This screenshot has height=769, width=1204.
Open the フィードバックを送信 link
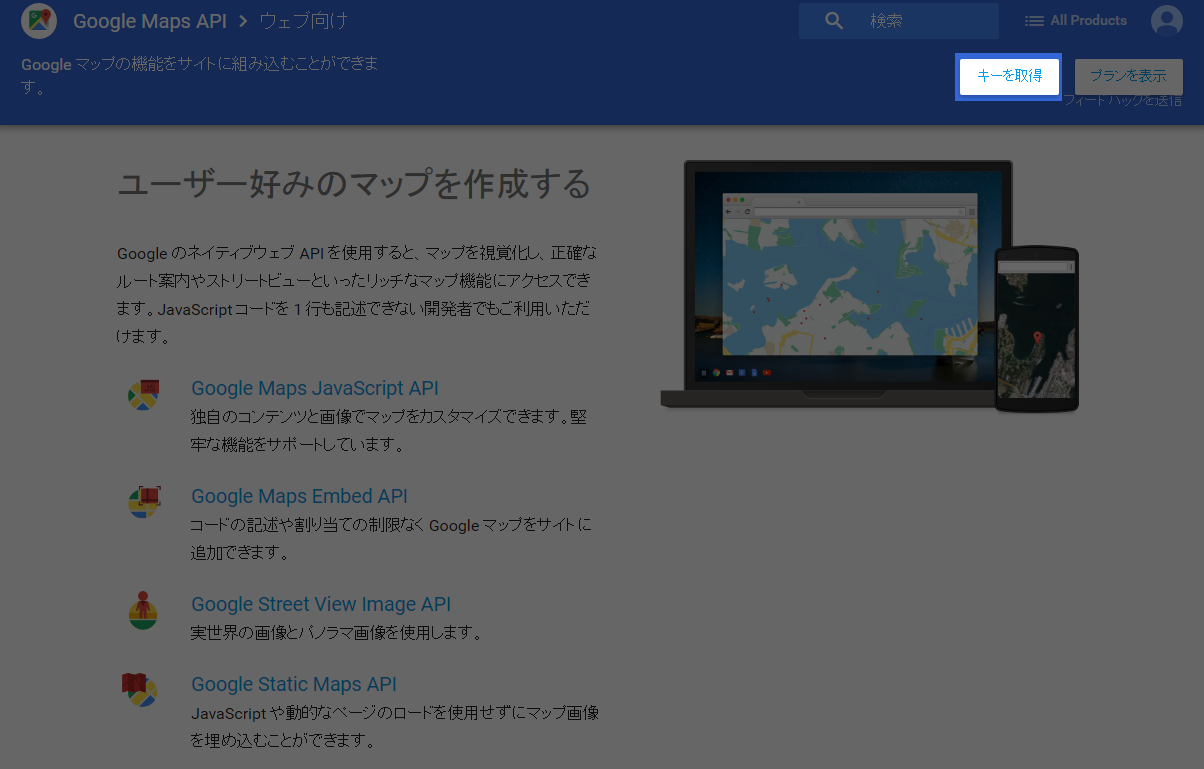tap(1124, 99)
